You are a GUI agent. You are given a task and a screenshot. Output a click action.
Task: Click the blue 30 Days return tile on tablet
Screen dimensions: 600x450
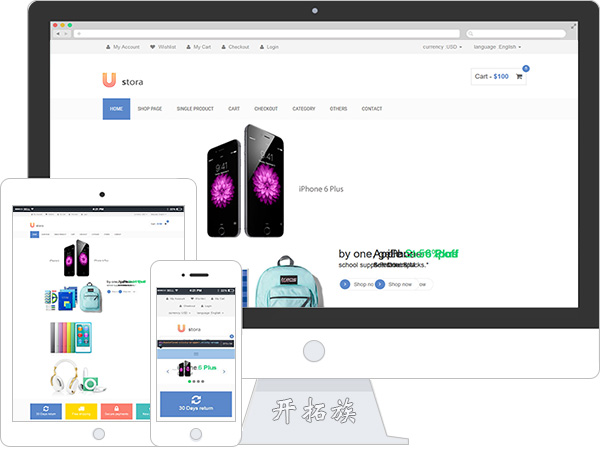tap(46, 411)
